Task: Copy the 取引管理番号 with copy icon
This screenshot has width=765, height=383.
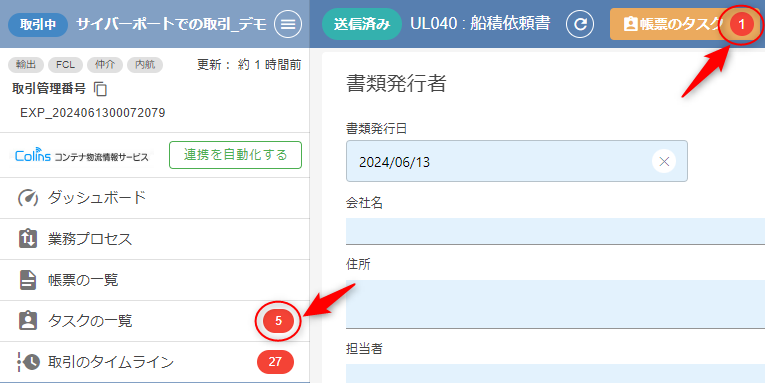Action: [100, 89]
